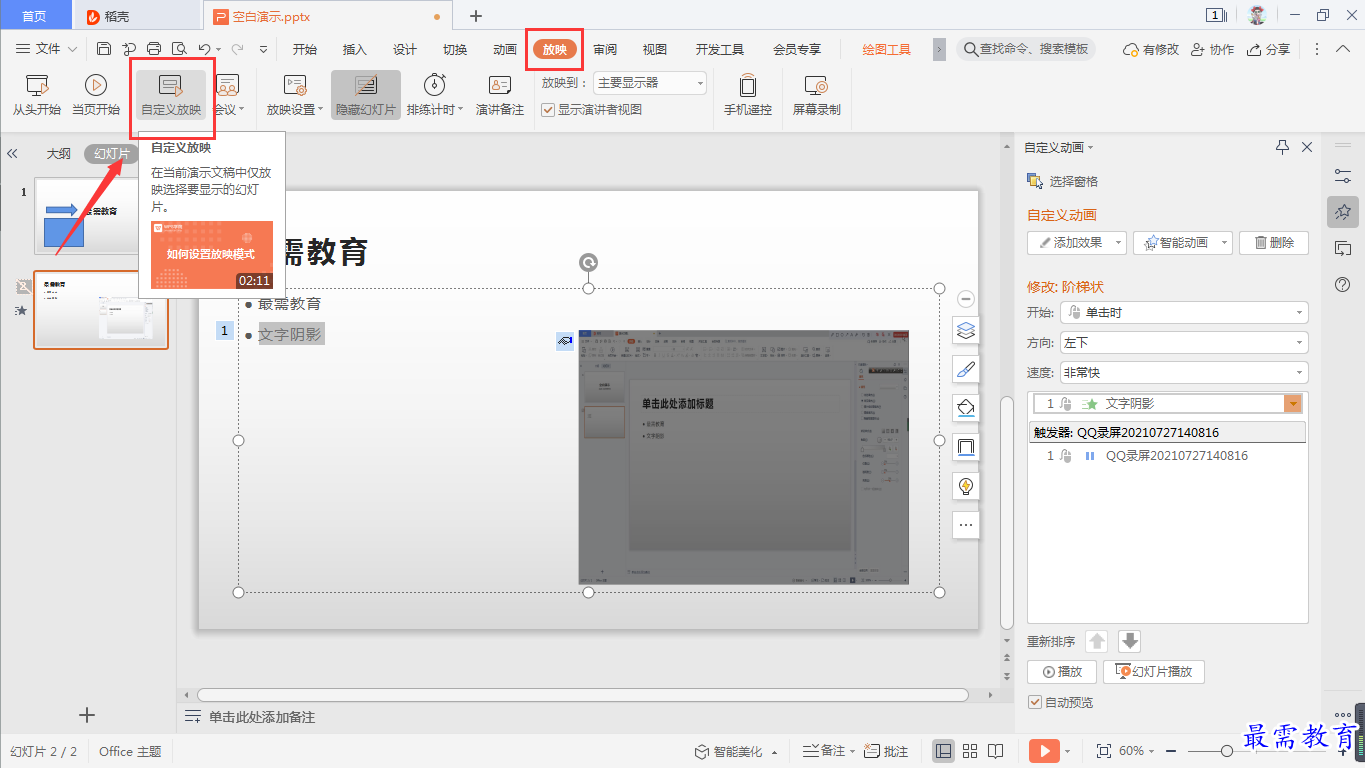
Task: Redo the last action
Action: point(238,49)
